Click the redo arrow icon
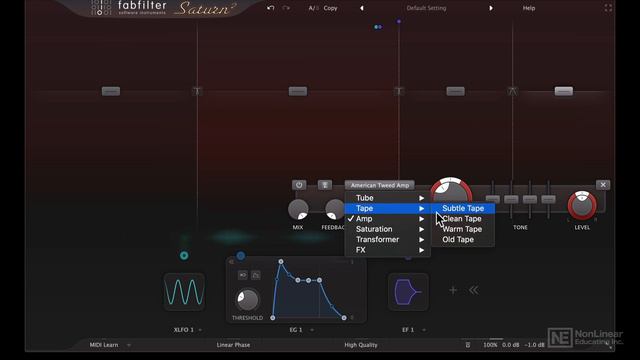Viewport: 640px width, 360px height. [x=286, y=8]
